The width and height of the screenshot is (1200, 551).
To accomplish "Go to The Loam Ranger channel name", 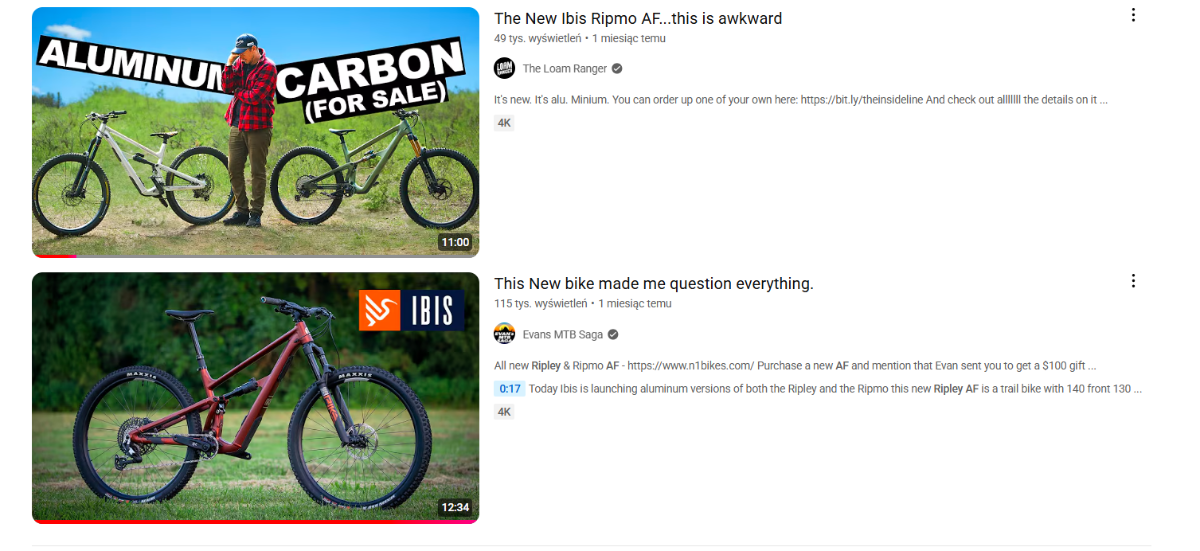I will [565, 69].
